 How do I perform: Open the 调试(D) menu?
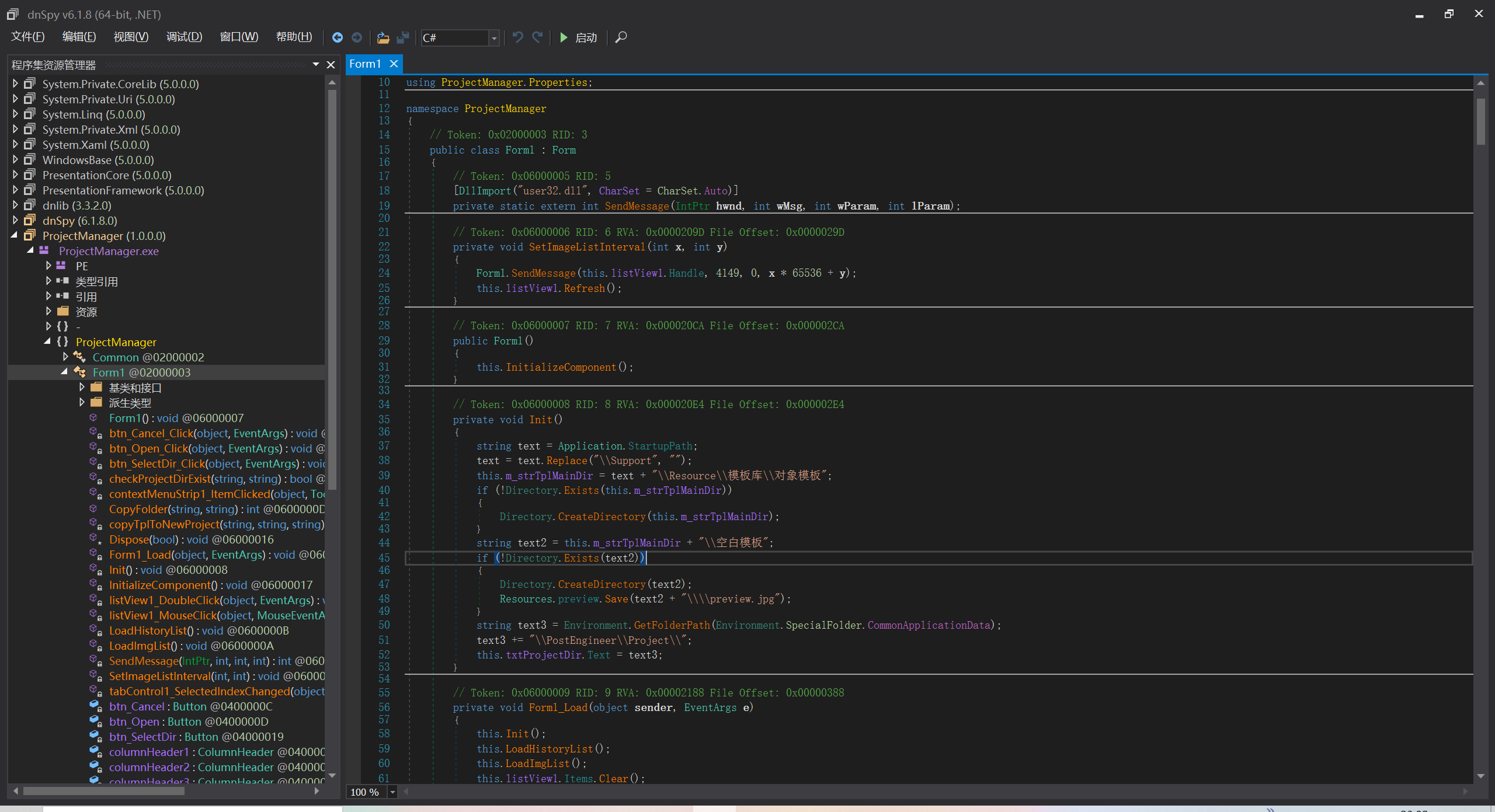(x=184, y=37)
